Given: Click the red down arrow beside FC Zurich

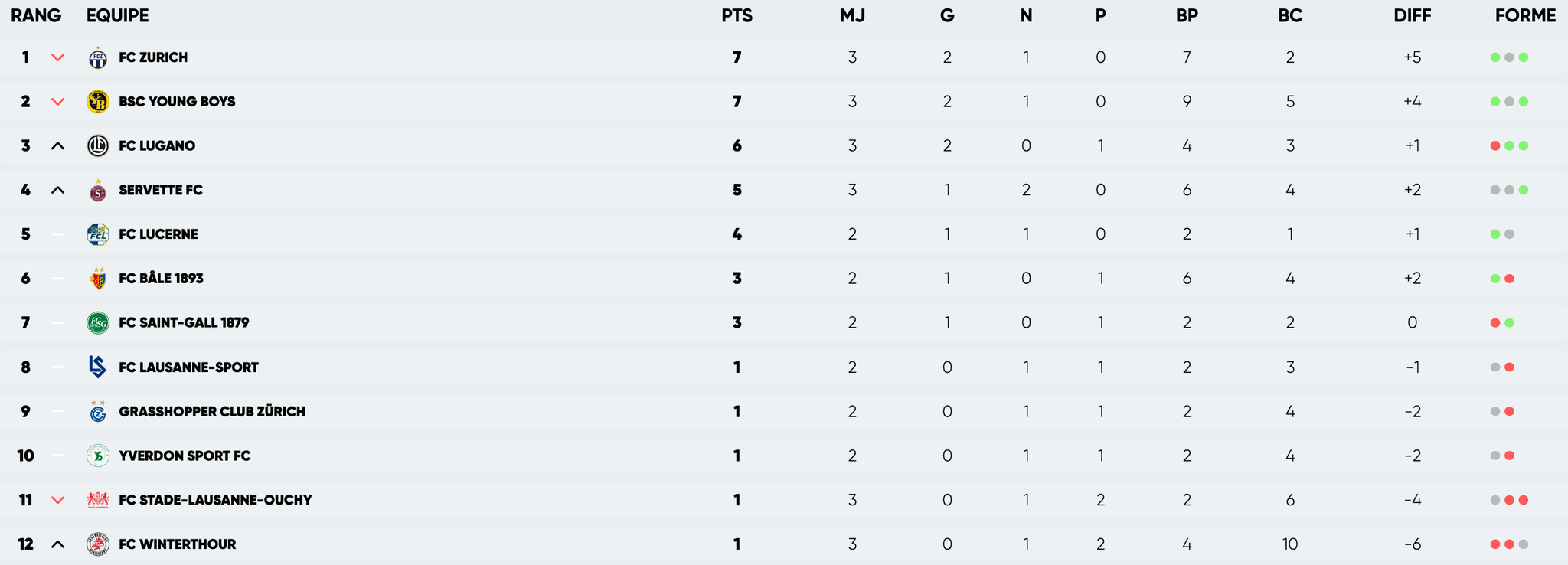Looking at the screenshot, I should pos(57,58).
